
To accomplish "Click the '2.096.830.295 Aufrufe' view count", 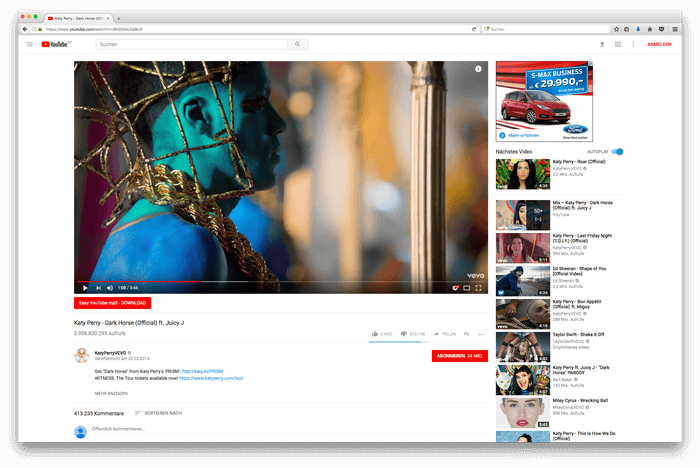I will [x=100, y=333].
